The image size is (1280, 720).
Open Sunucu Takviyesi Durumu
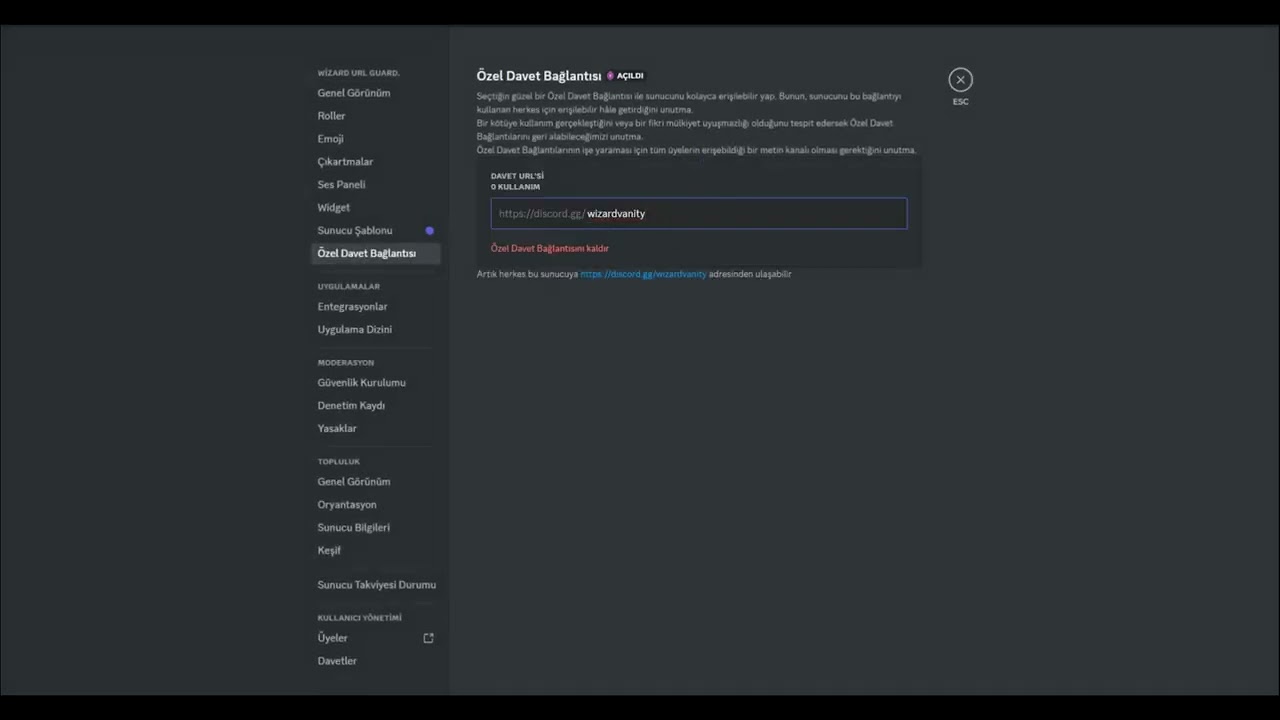pyautogui.click(x=375, y=585)
